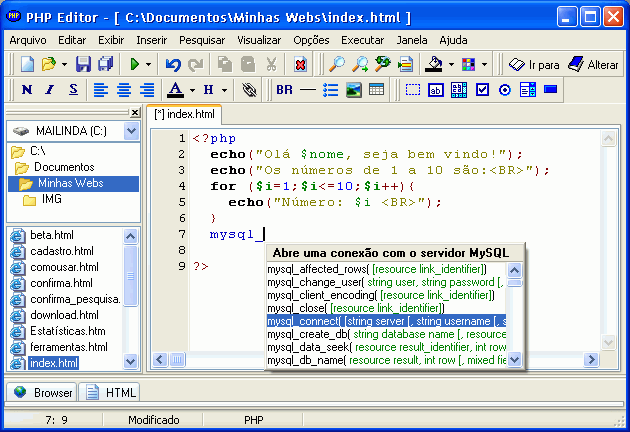Screen dimensions: 630x432
Task: Undo the last action
Action: [x=173, y=64]
